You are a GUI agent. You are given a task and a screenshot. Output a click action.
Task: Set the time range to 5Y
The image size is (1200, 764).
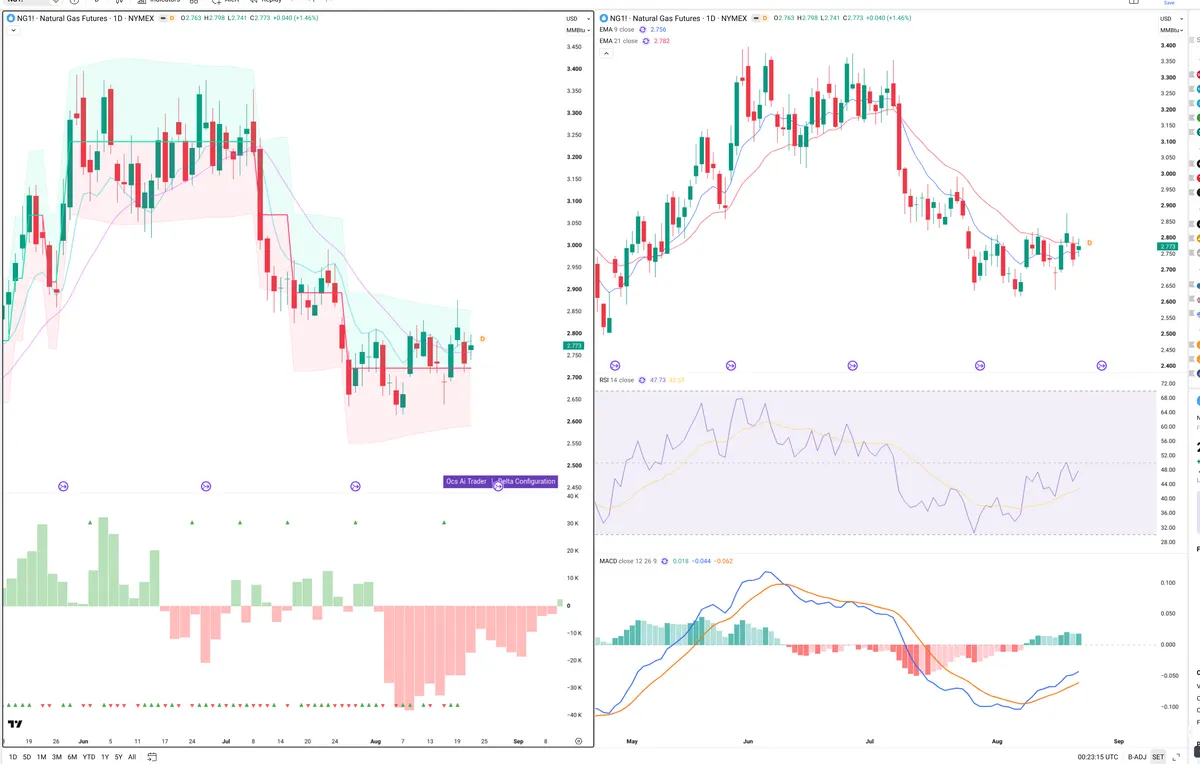pyautogui.click(x=118, y=757)
